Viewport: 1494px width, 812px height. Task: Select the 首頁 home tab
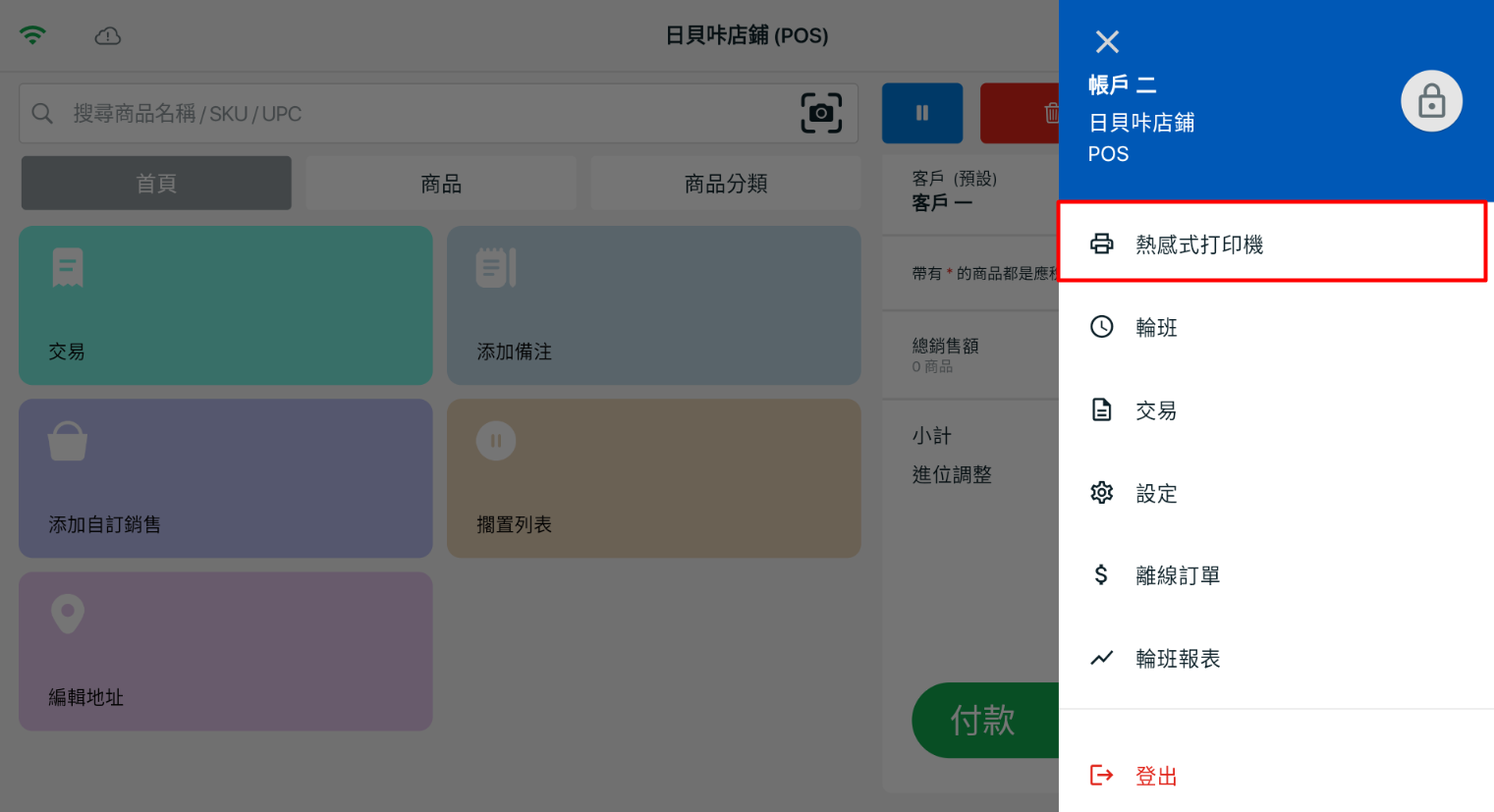point(156,184)
